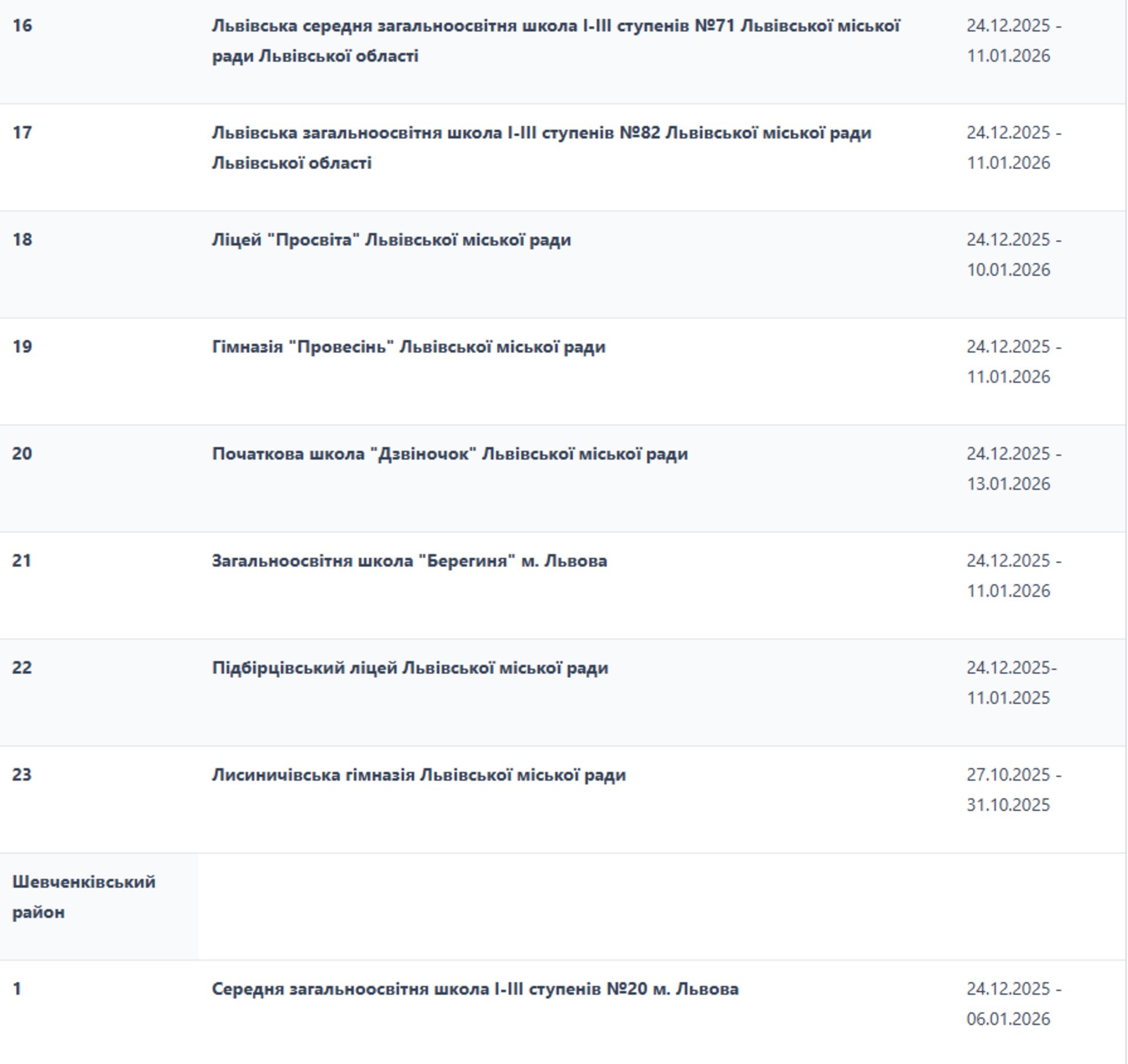Click Підбірцівський ліцей school name
1128x1064 pixels.
click(x=409, y=668)
